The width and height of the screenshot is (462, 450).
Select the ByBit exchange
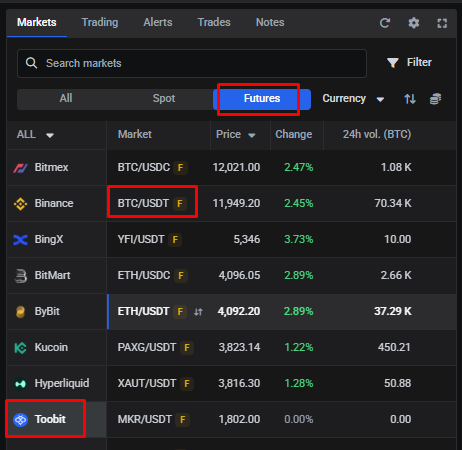point(56,311)
